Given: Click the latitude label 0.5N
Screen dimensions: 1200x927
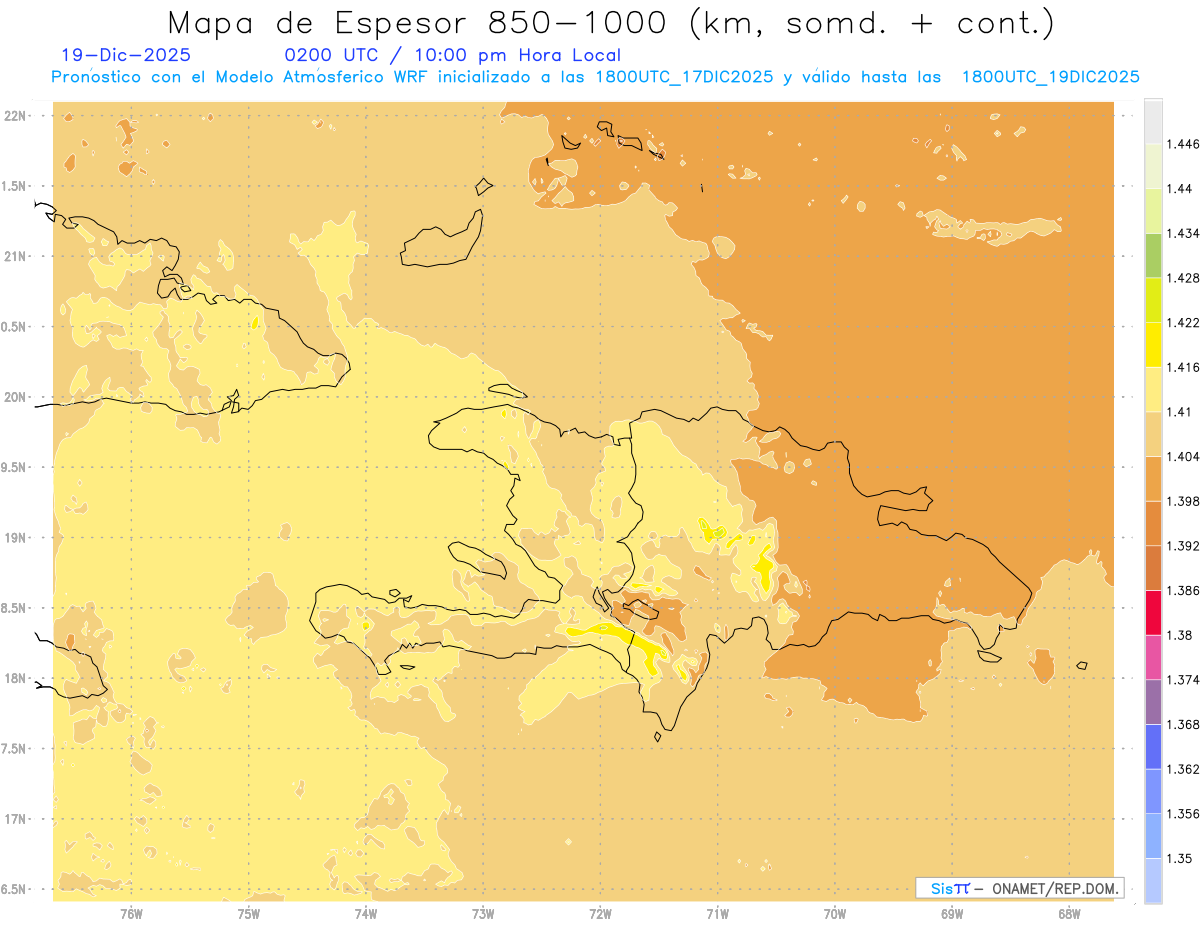Looking at the screenshot, I should pyautogui.click(x=15, y=327).
